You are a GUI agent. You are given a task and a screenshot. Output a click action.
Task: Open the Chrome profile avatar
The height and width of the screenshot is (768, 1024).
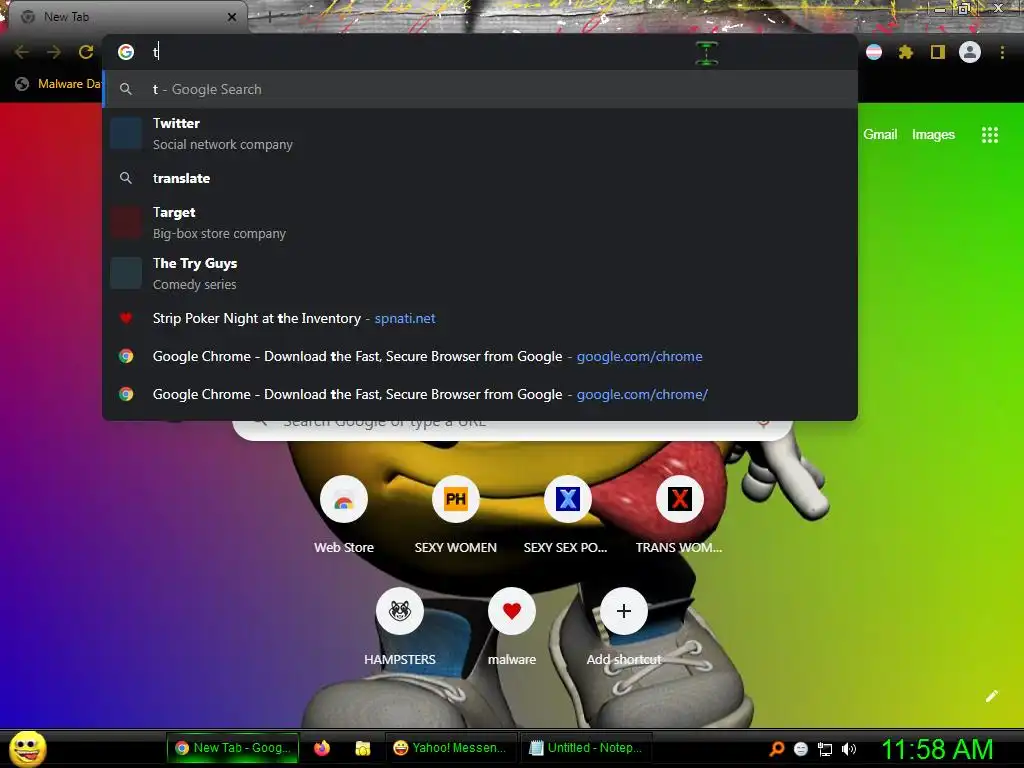tap(970, 52)
